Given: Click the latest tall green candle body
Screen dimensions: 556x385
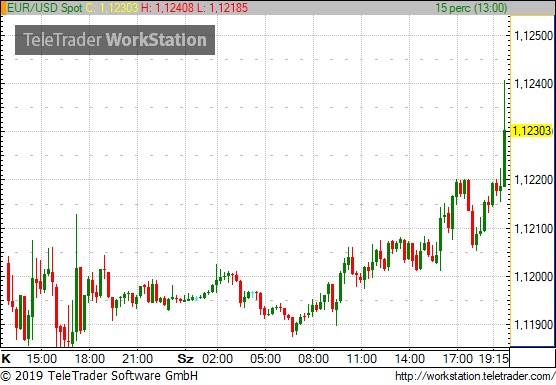Looking at the screenshot, I should point(505,158).
